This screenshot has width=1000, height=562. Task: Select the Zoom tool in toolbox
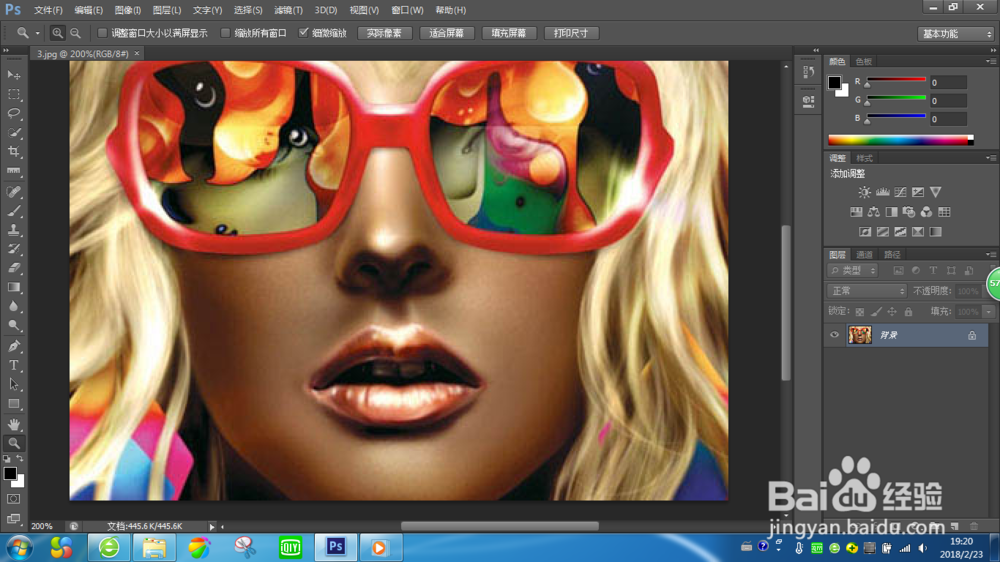tap(13, 443)
